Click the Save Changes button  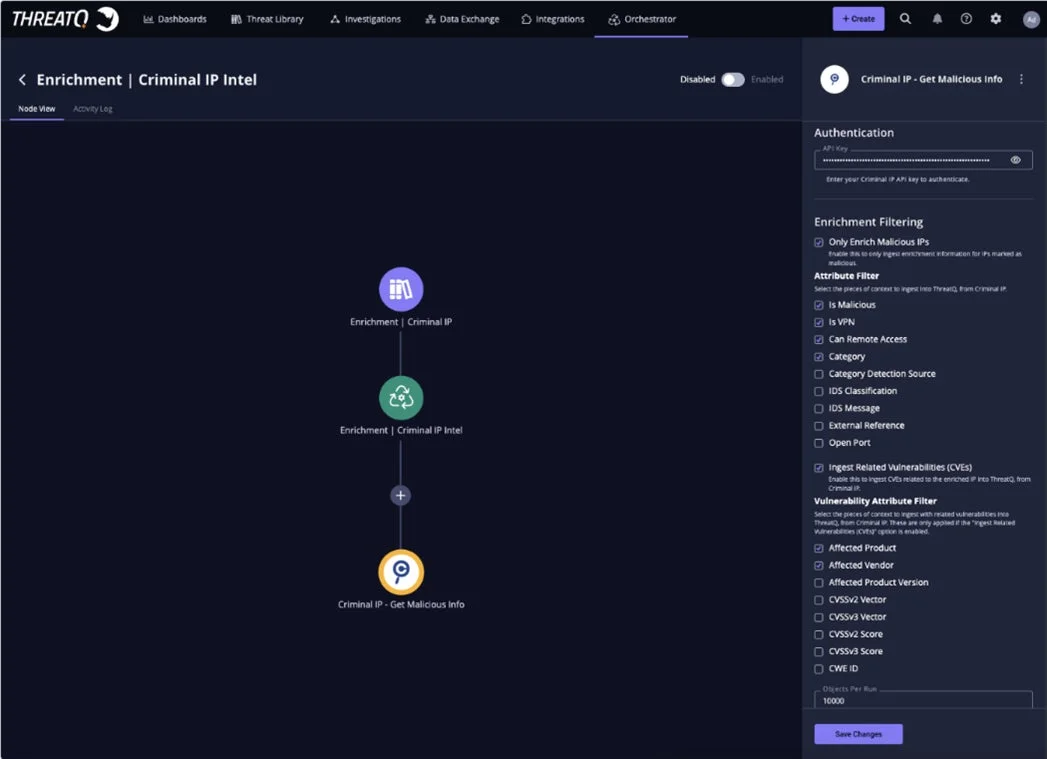(858, 734)
